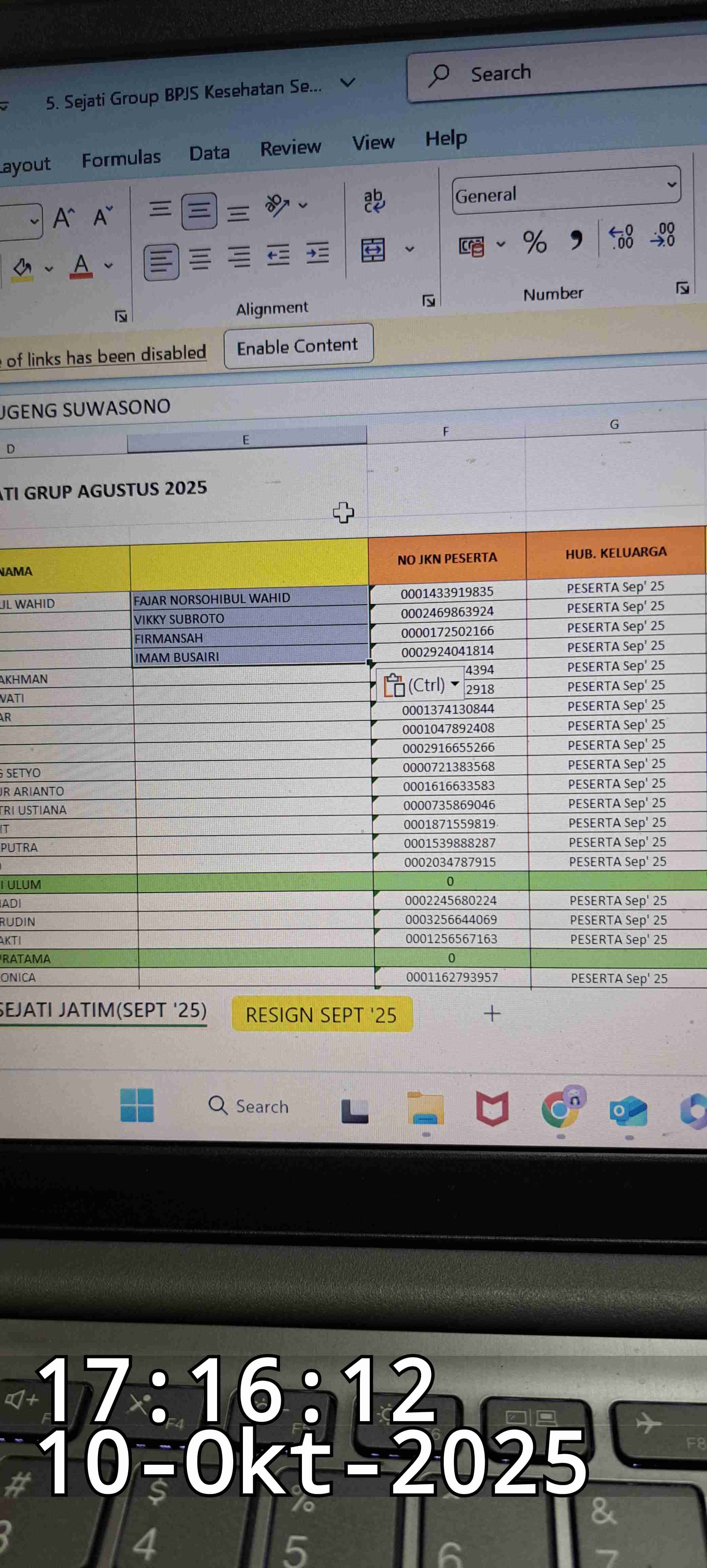The image size is (707, 1568).
Task: Apply Comma Style number format
Action: 575,240
